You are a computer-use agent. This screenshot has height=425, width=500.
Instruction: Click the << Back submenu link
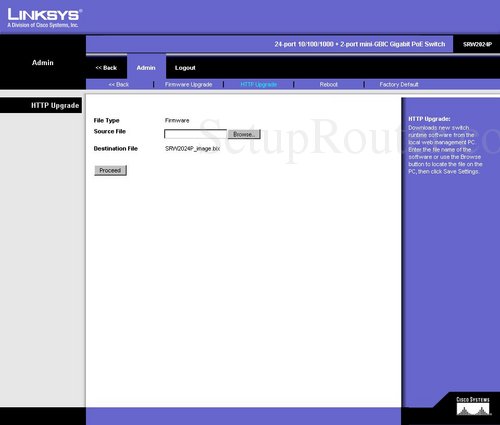click(119, 84)
